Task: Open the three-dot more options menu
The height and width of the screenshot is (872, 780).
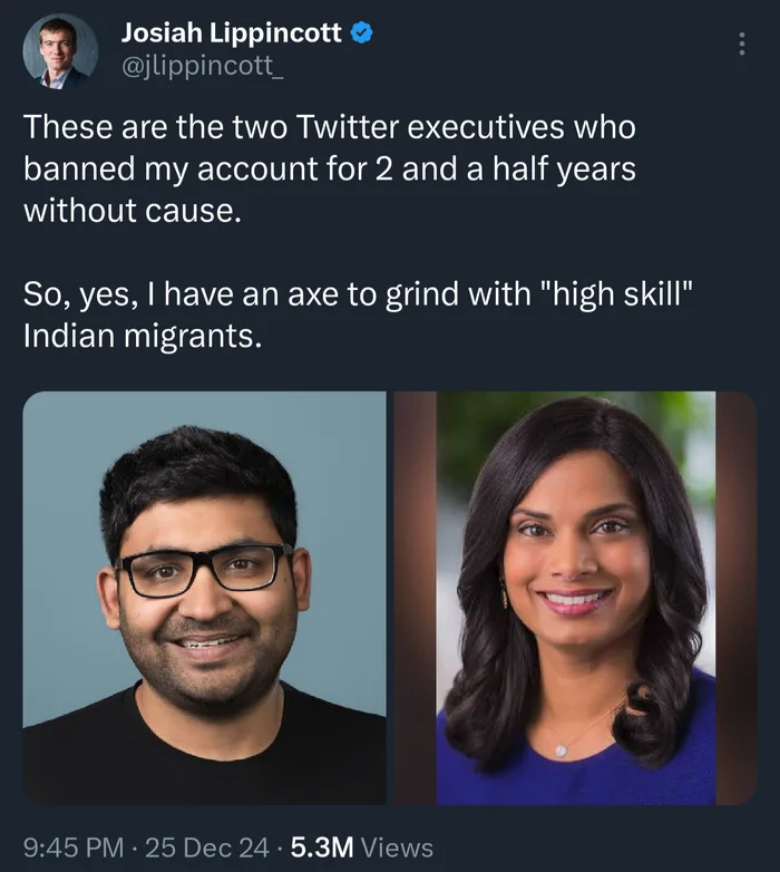Action: point(741,43)
